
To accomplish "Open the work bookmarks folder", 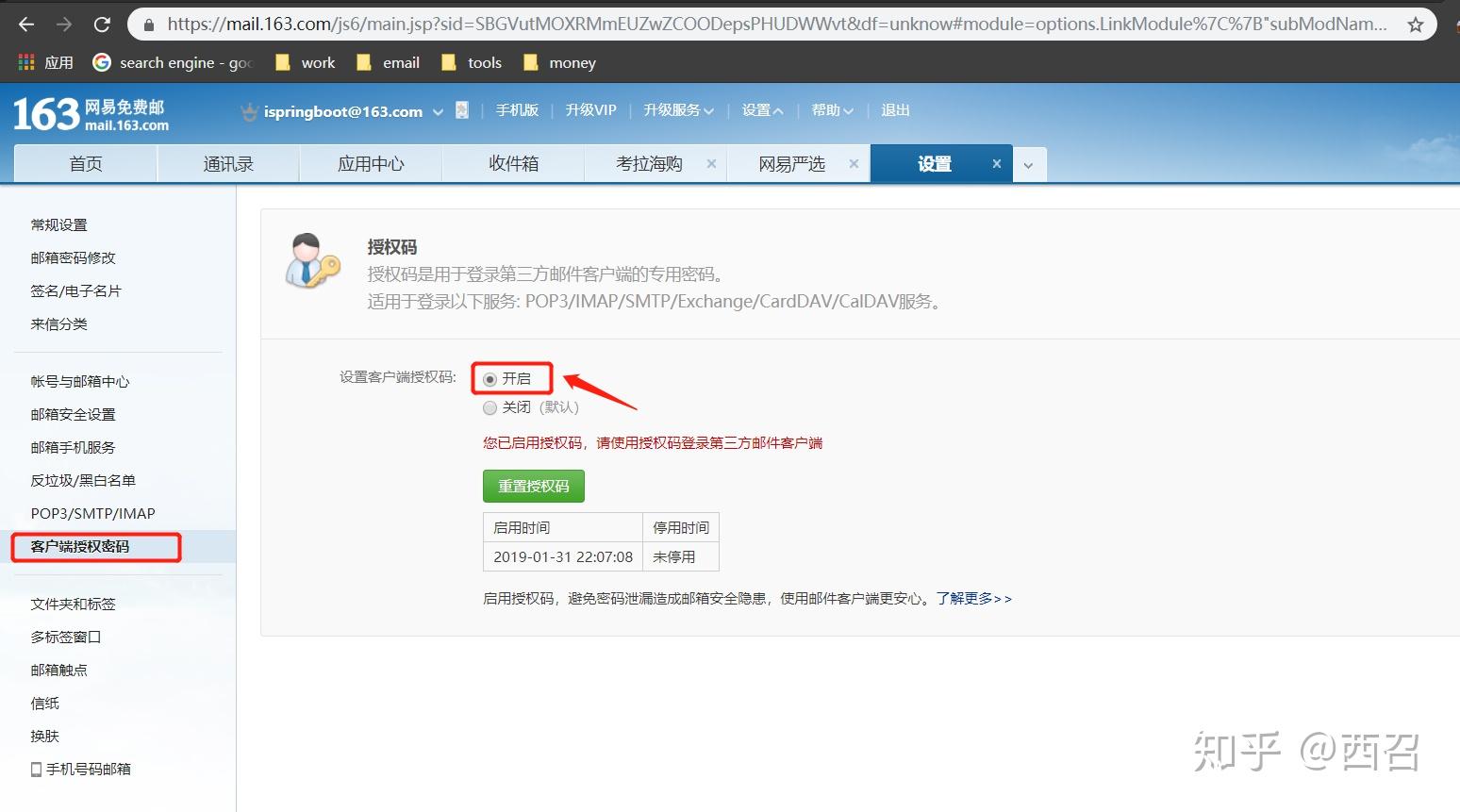I will point(305,62).
